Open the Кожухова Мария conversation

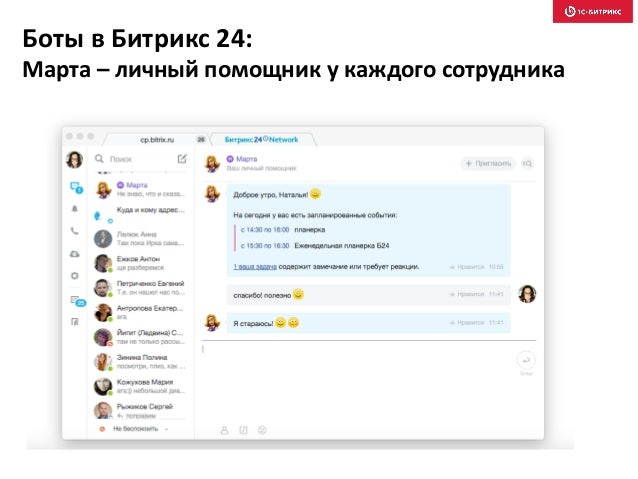[x=140, y=386]
